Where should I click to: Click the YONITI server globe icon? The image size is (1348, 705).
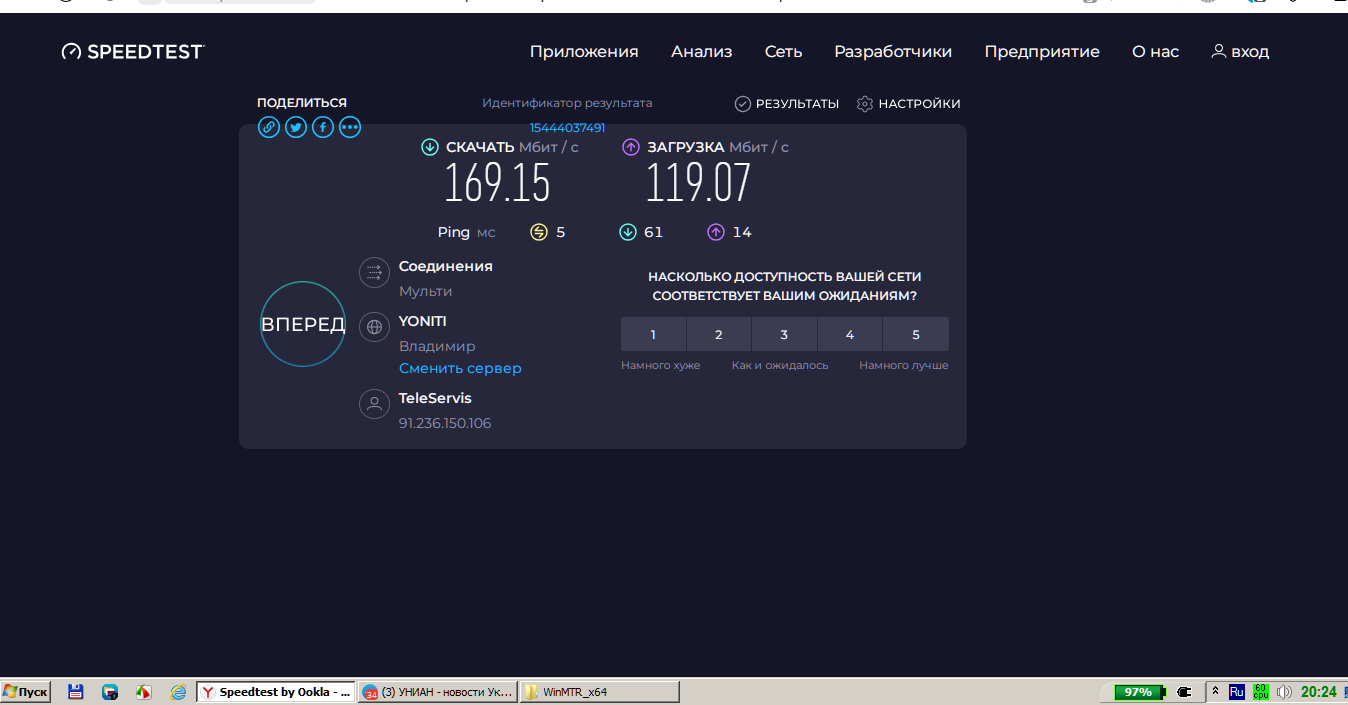tap(374, 327)
